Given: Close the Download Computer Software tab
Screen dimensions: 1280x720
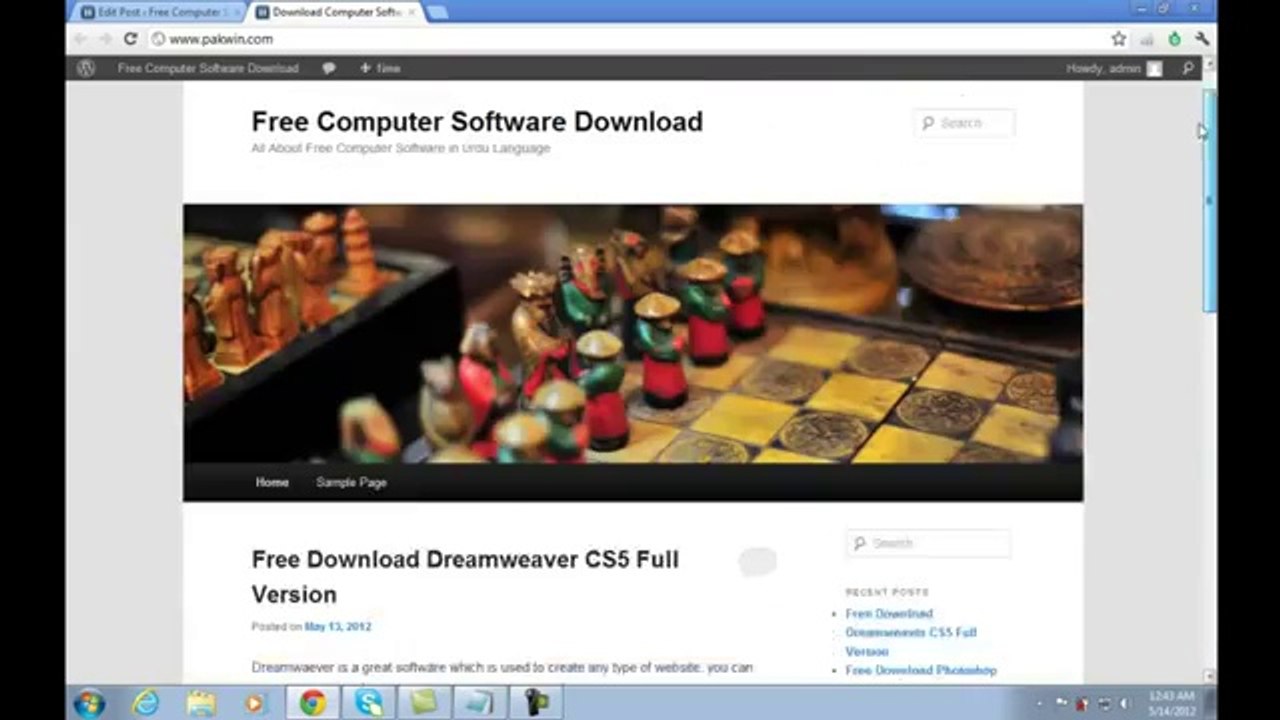Looking at the screenshot, I should [x=410, y=13].
